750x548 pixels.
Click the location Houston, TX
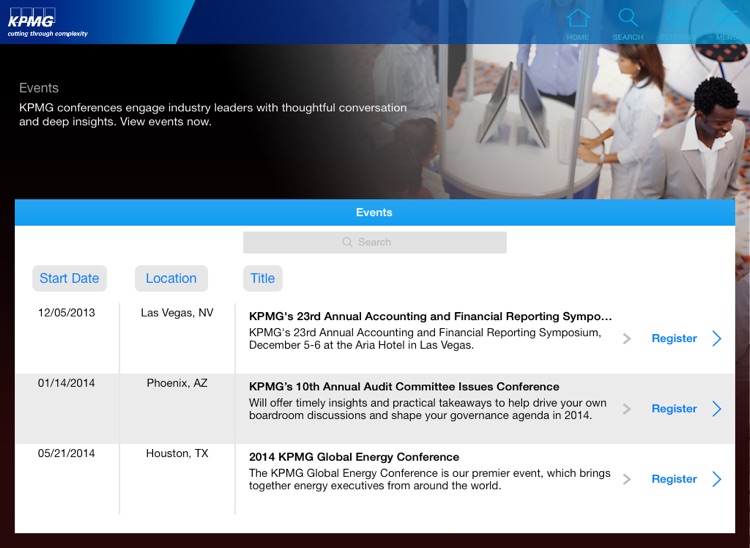177,453
